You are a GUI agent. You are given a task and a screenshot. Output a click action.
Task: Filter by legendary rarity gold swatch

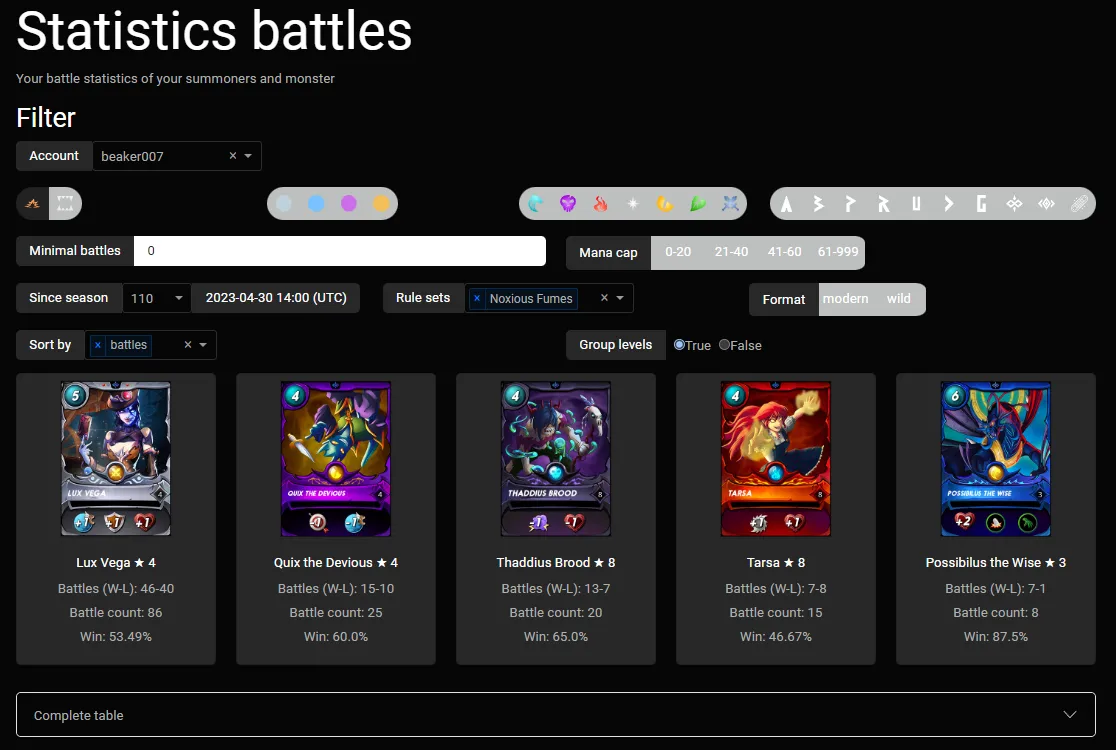(381, 204)
